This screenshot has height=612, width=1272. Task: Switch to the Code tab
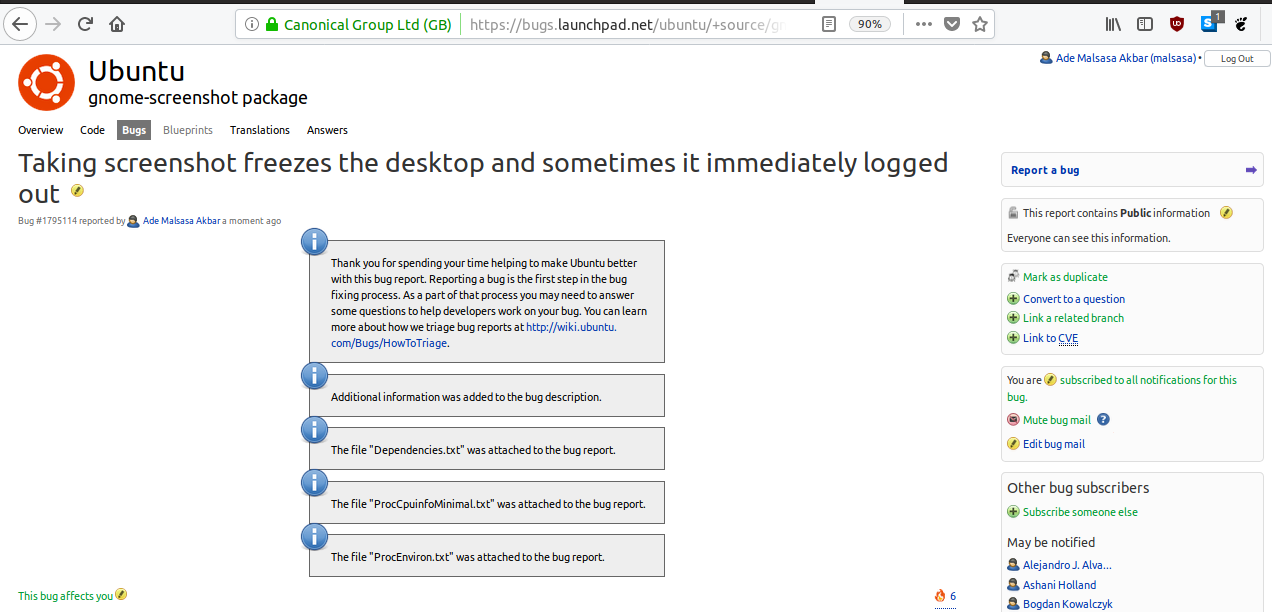point(92,130)
